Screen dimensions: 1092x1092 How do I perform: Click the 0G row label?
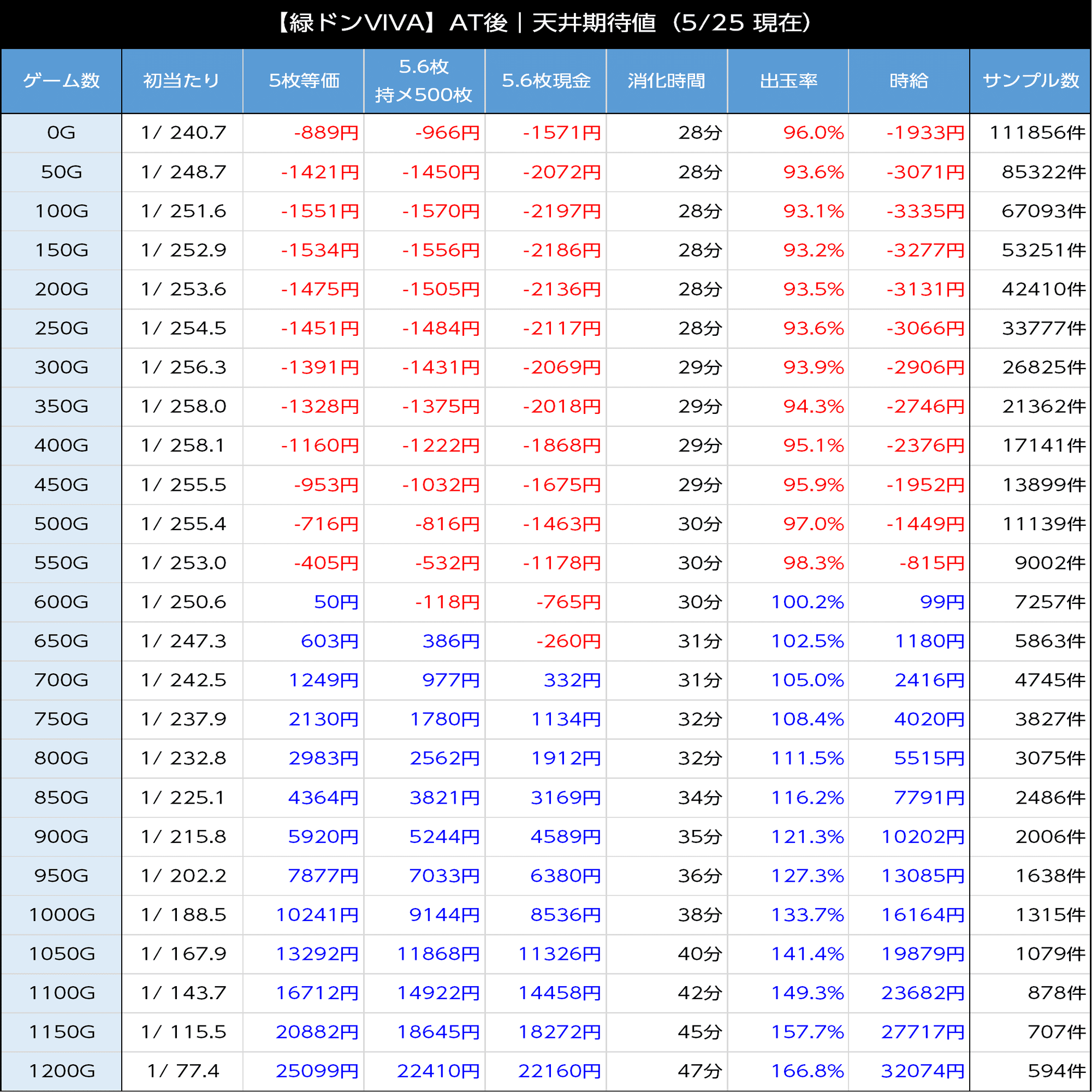(61, 133)
